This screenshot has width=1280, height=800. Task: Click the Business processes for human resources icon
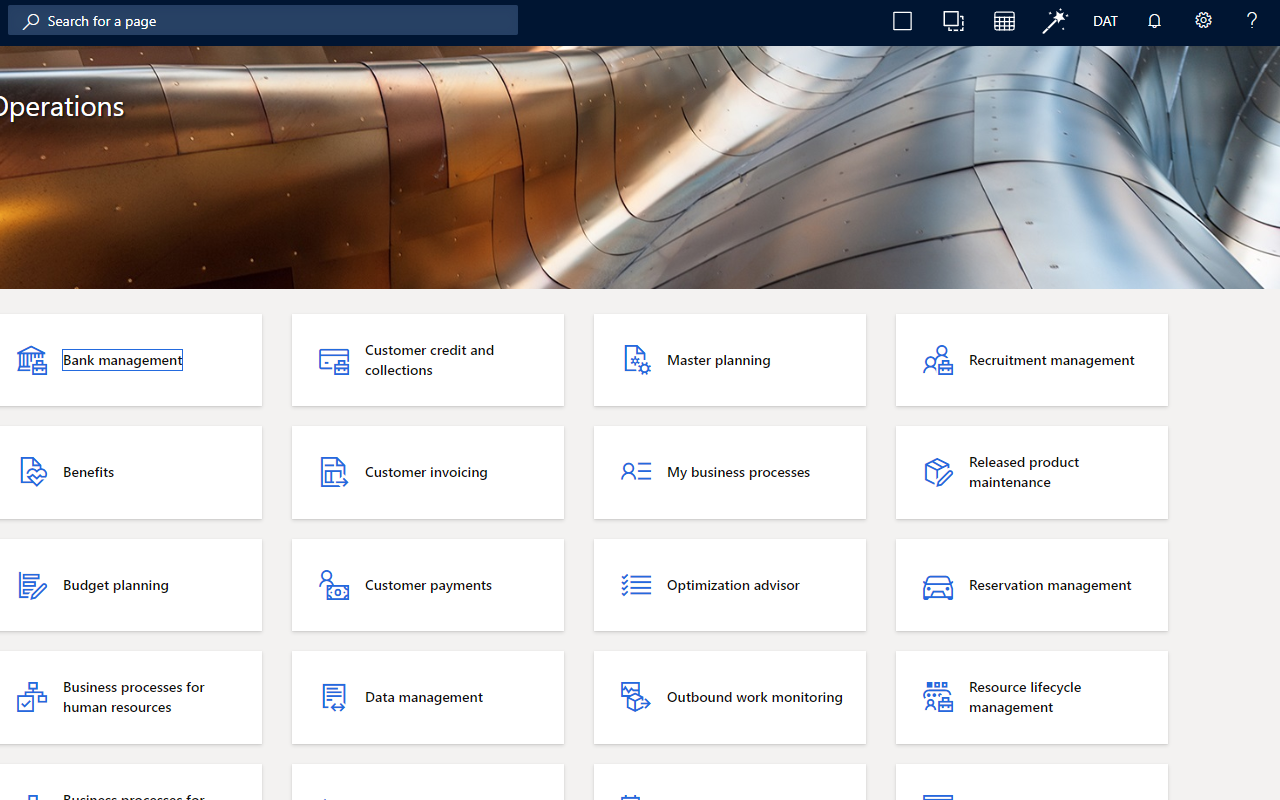(32, 697)
